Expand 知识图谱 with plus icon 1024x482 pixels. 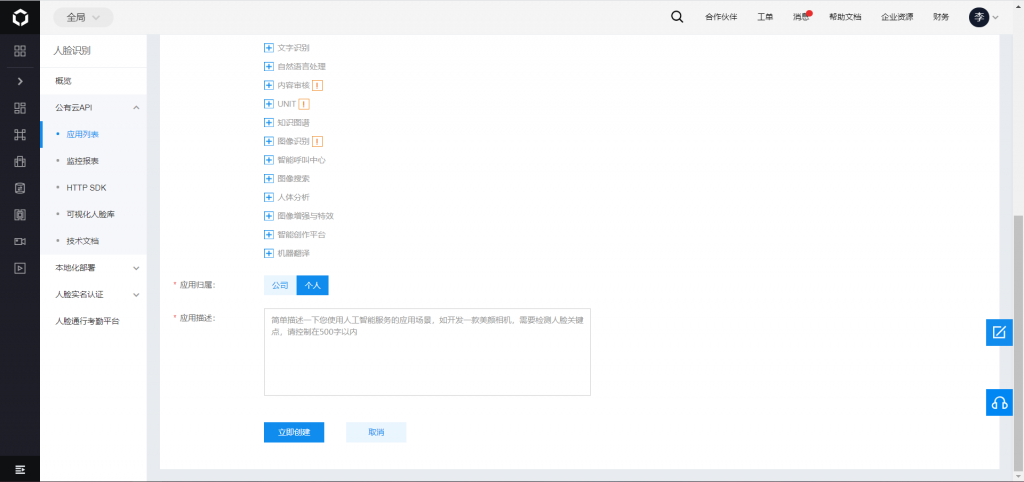pos(268,122)
